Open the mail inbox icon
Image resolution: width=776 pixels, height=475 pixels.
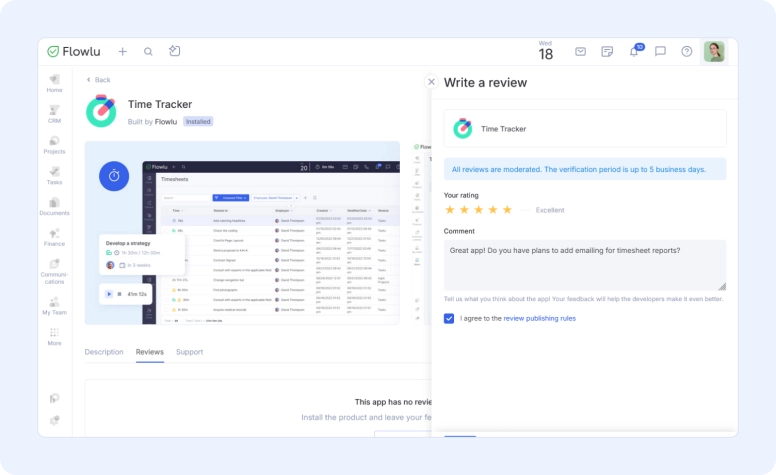tap(581, 51)
